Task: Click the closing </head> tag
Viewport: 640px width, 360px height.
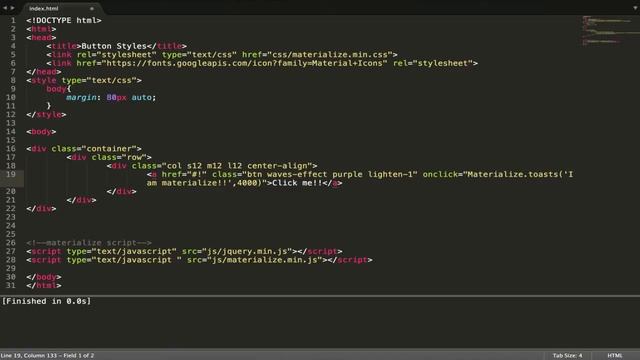Action: click(44, 72)
